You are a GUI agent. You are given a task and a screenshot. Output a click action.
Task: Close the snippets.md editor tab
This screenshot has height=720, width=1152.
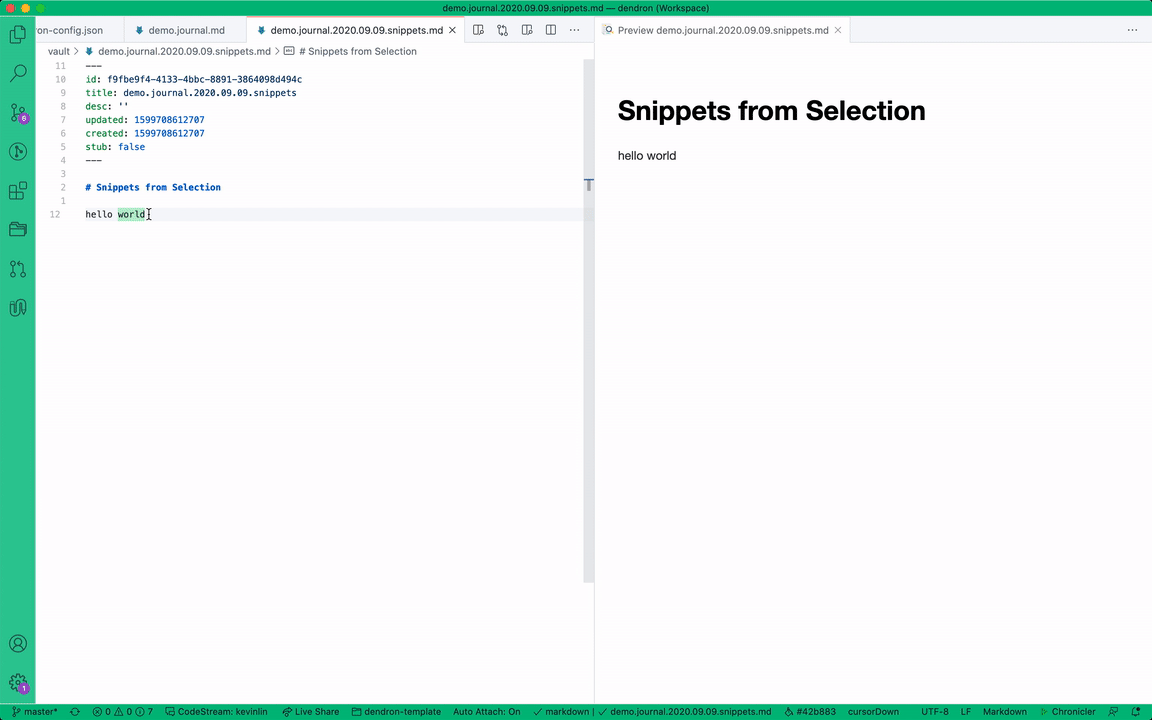453,30
